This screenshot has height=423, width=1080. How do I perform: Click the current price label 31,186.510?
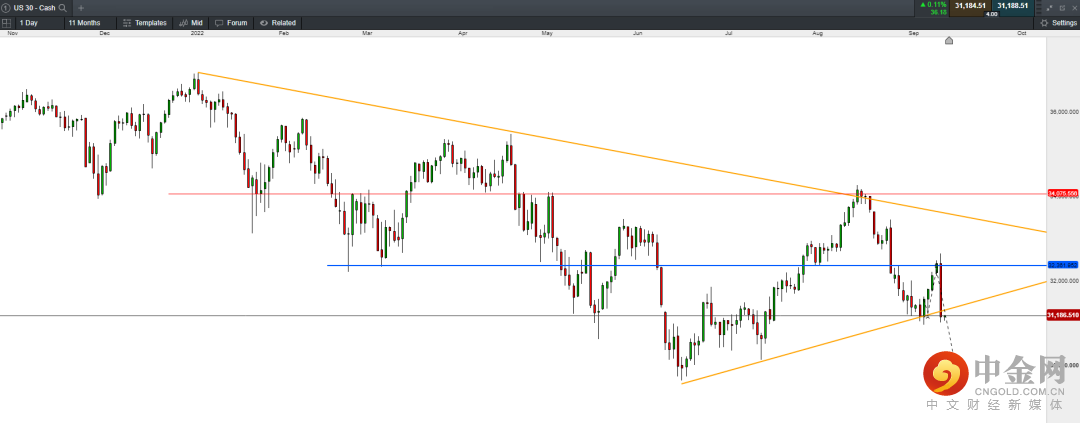pos(1062,315)
